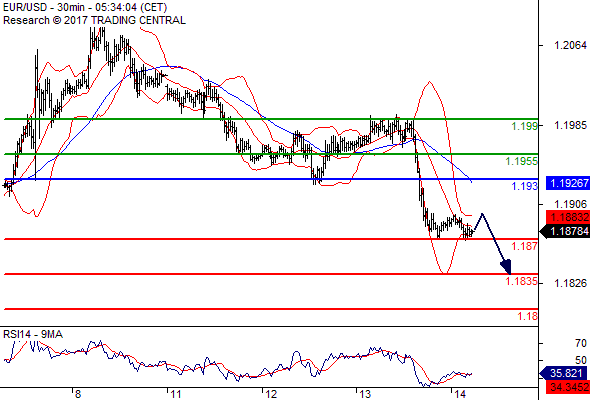Click the green 1.1955 resistance label
This screenshot has width=590, height=400.
(522, 161)
